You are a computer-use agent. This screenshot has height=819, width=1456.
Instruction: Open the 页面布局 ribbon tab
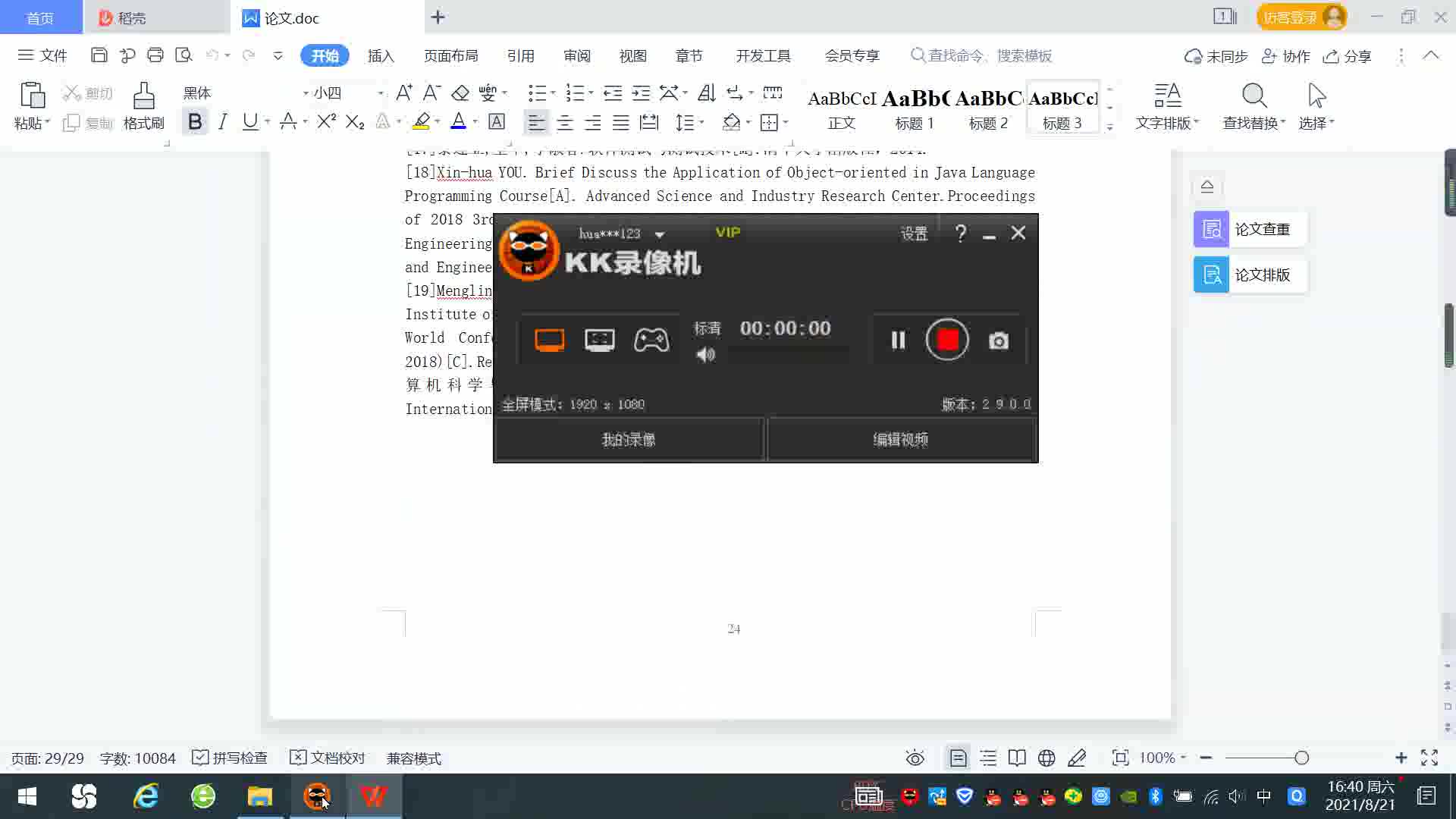[450, 56]
